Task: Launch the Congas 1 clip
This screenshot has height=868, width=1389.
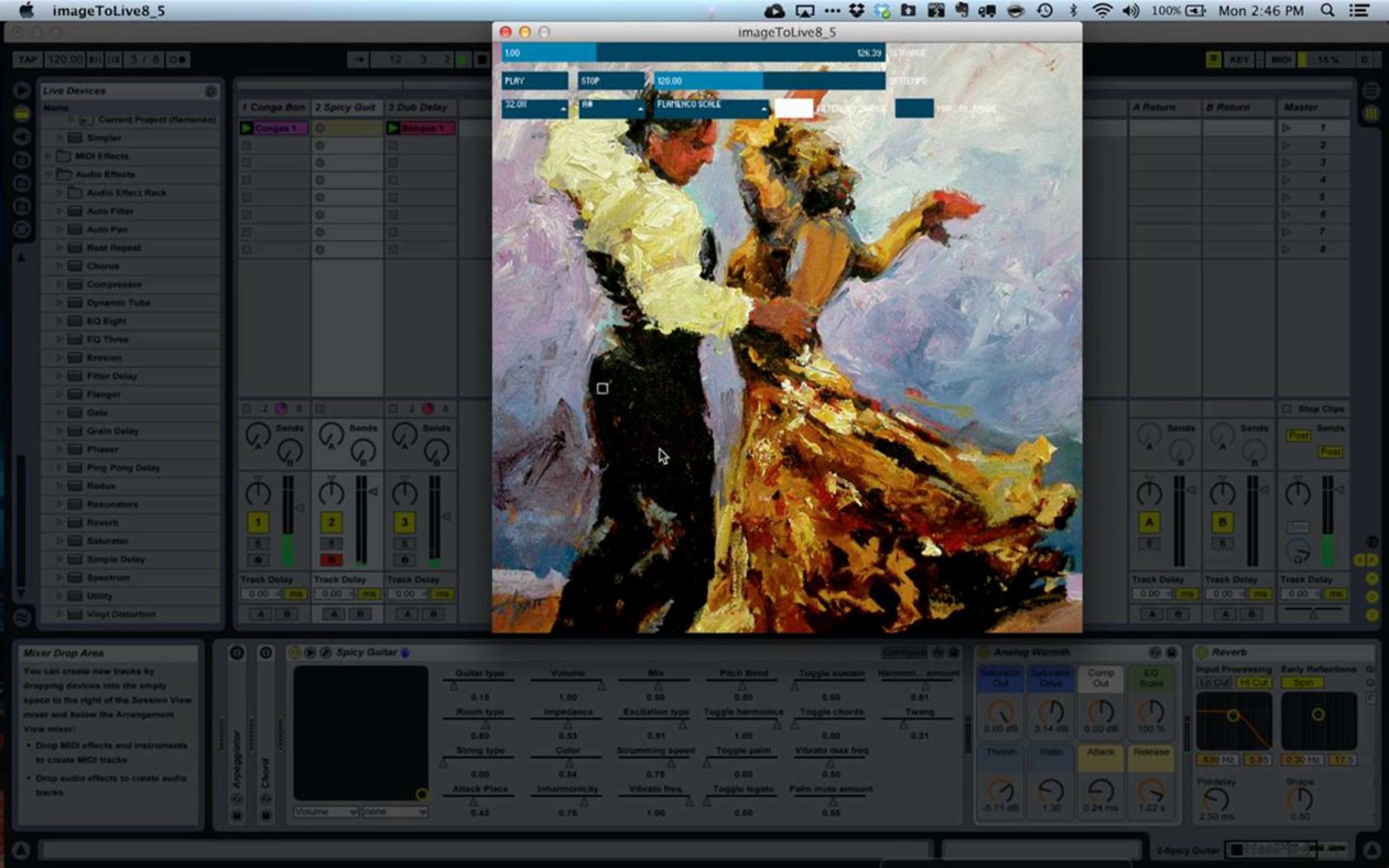Action: point(247,128)
